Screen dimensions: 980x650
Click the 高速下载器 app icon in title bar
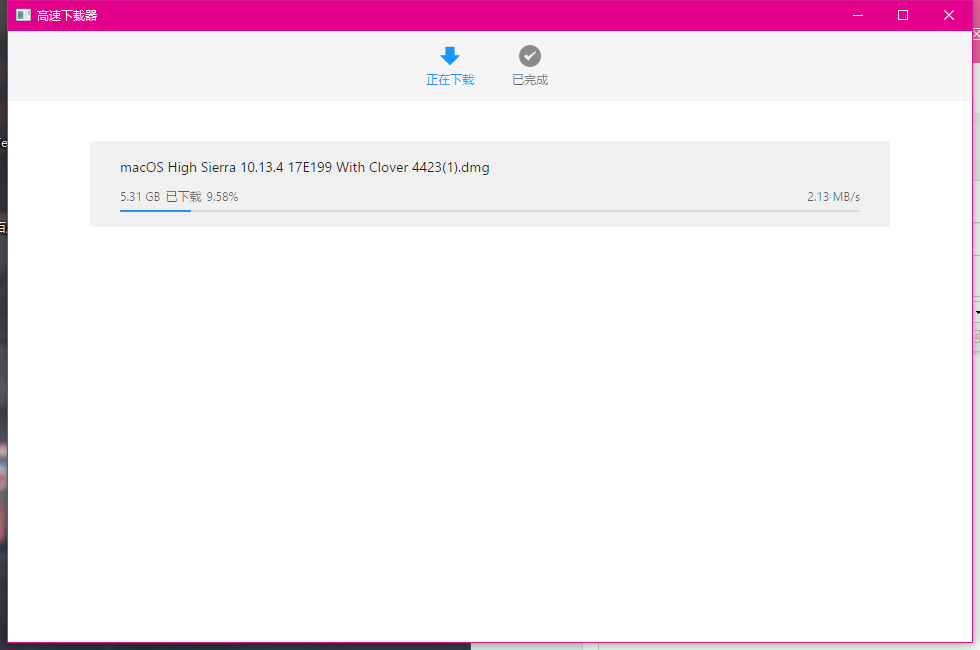click(x=24, y=15)
